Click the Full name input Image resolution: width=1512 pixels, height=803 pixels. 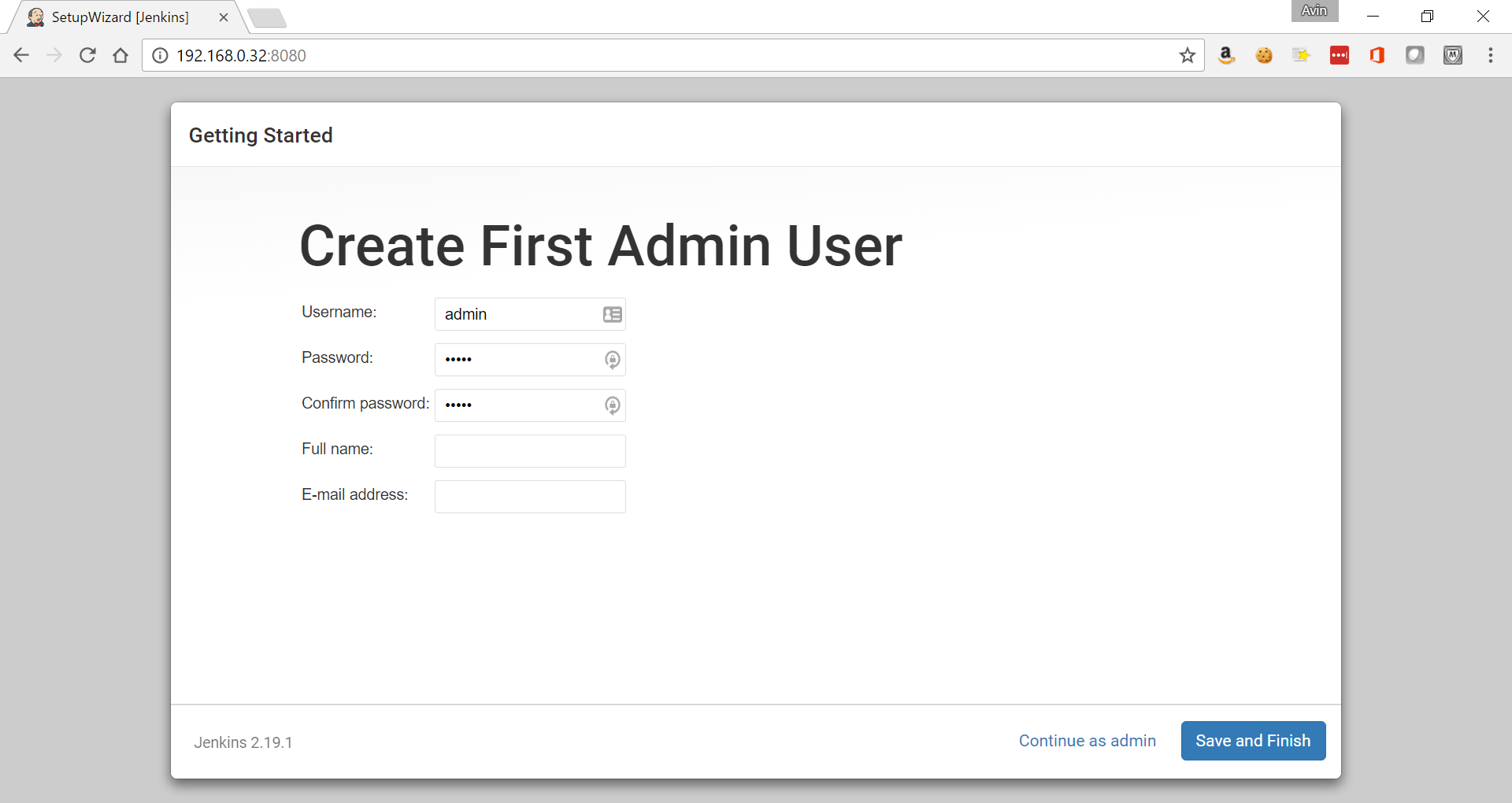(x=530, y=451)
